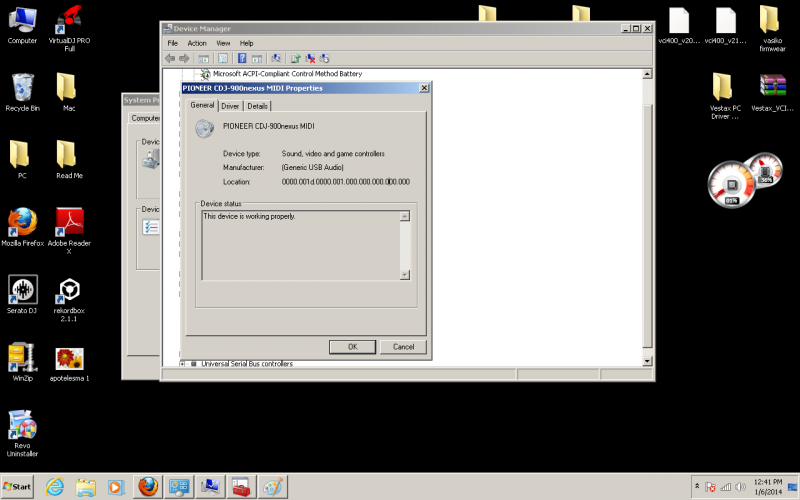Switch to the Driver tab
The width and height of the screenshot is (800, 500).
230,106
